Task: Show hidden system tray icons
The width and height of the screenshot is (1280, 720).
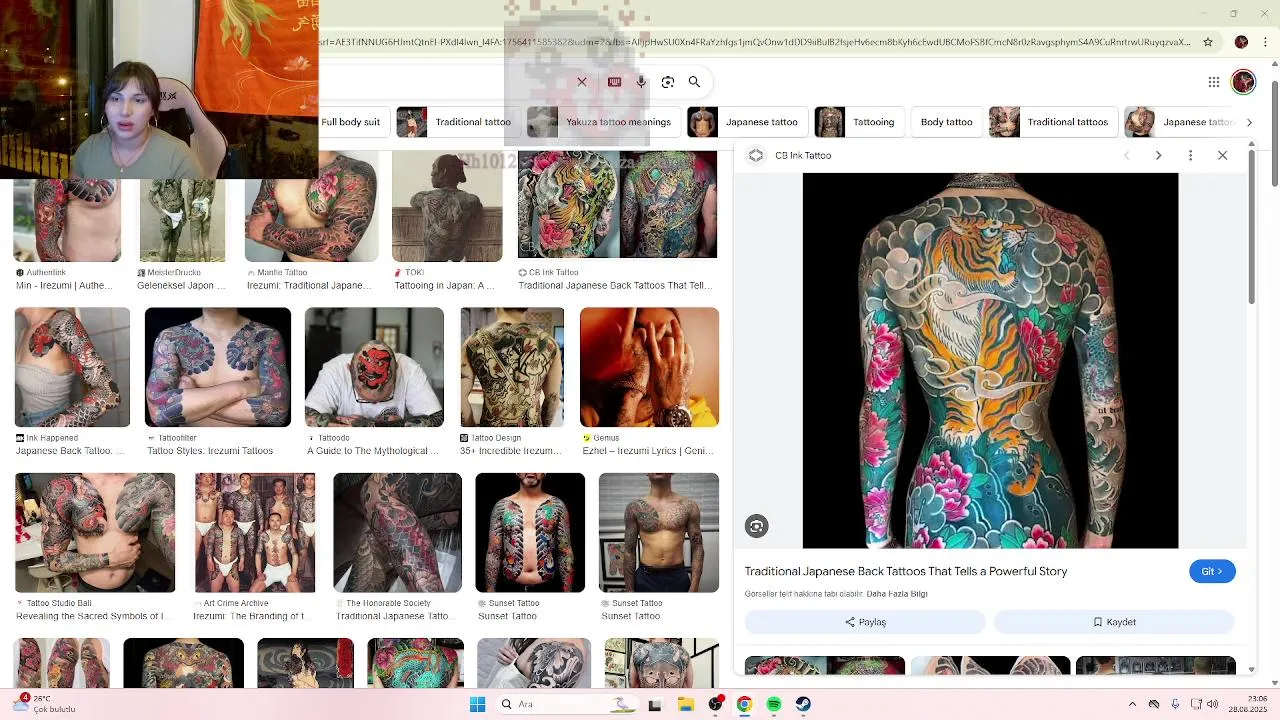Action: (x=1132, y=704)
